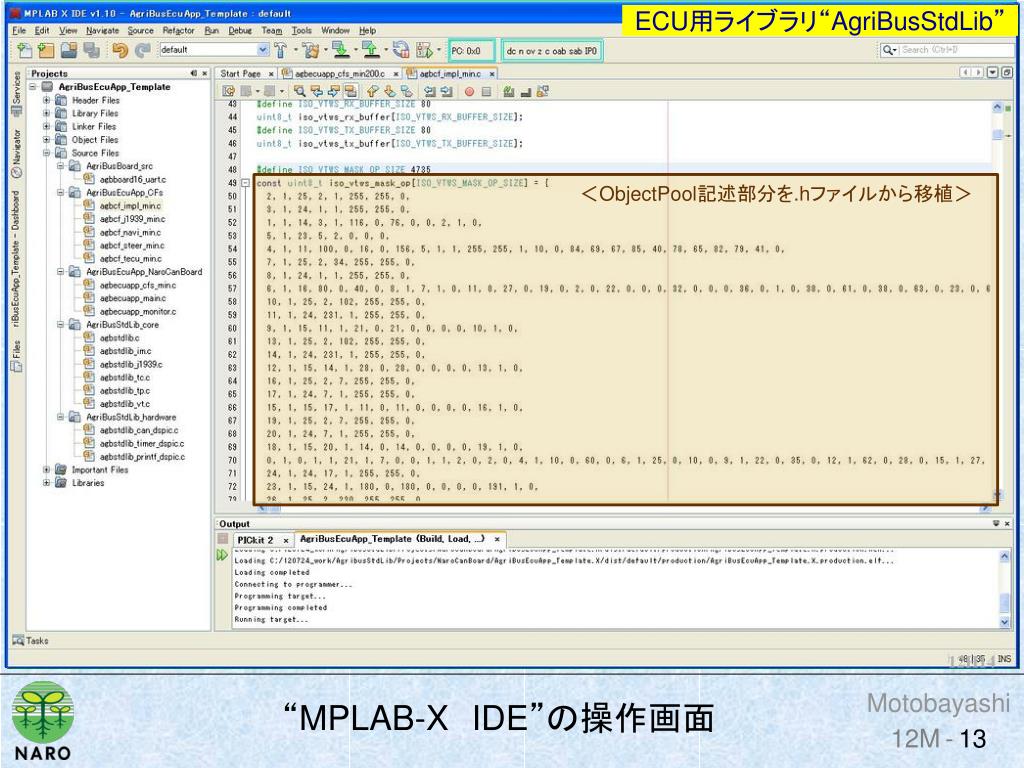Minimize the Projects panel
1024x768 pixels.
tap(193, 73)
